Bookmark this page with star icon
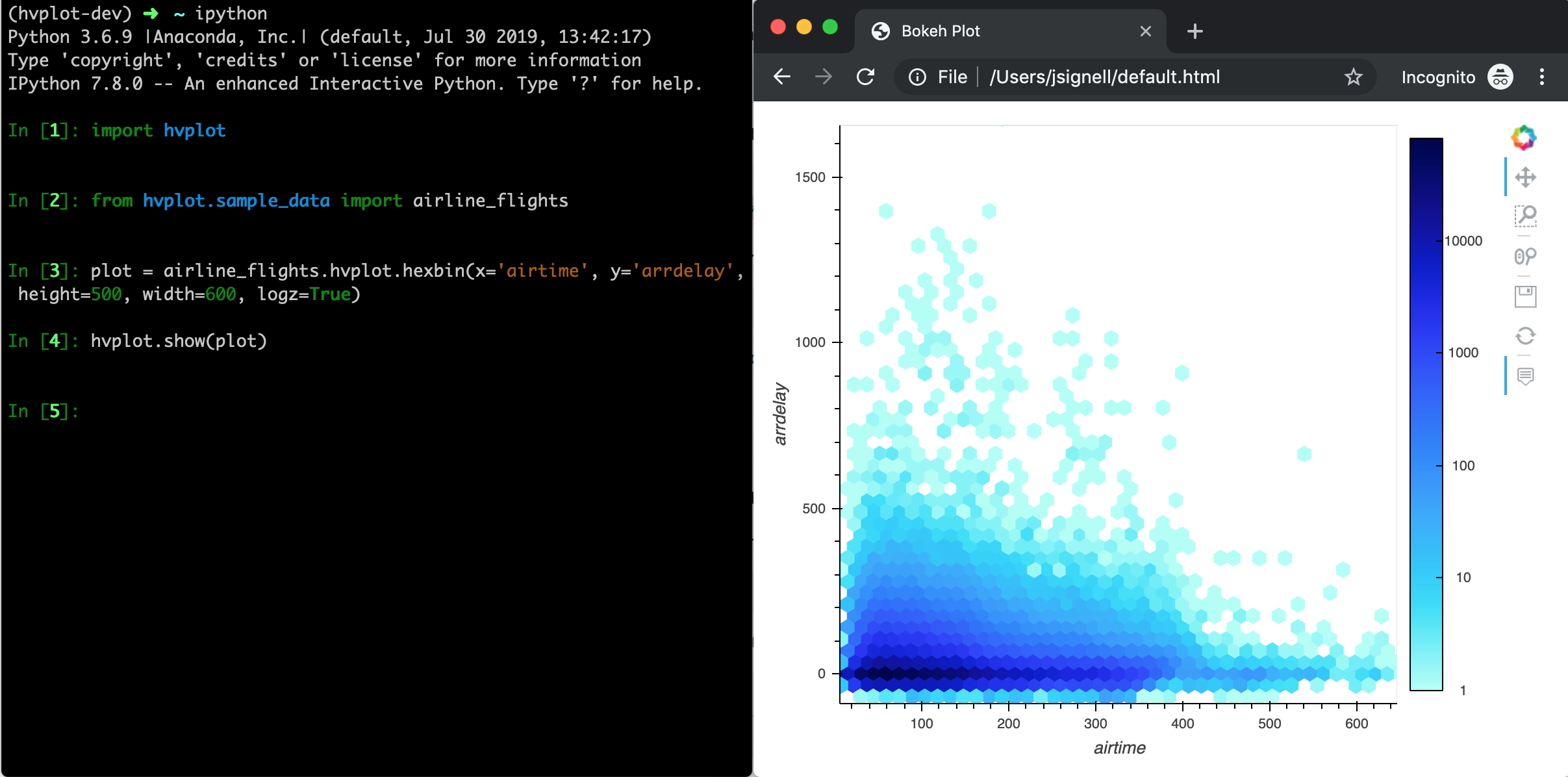This screenshot has width=1568, height=777. 1353,77
